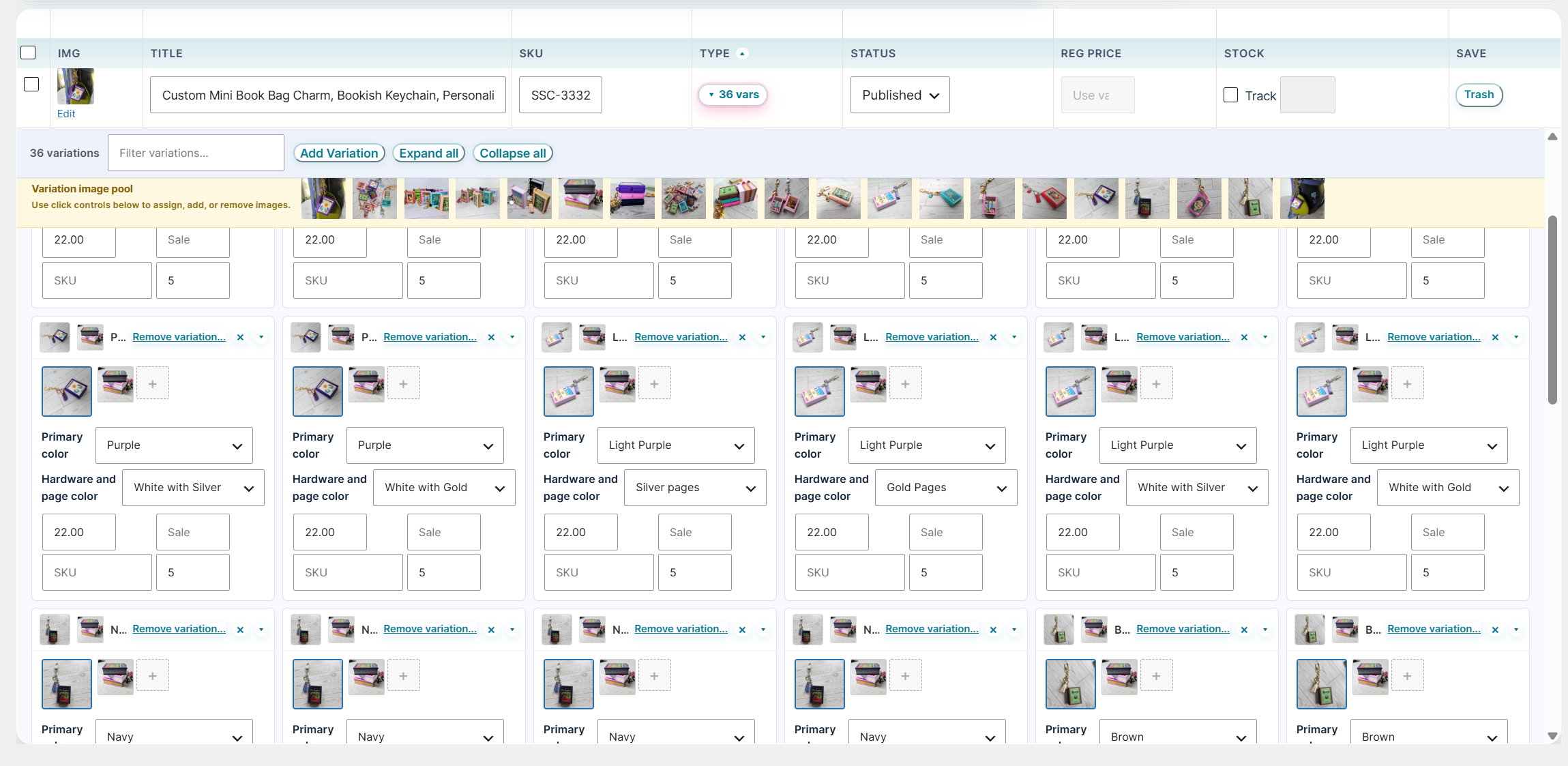Image resolution: width=1568 pixels, height=766 pixels.
Task: Add image via plus tile on Purple White with Silver card
Action: [153, 383]
